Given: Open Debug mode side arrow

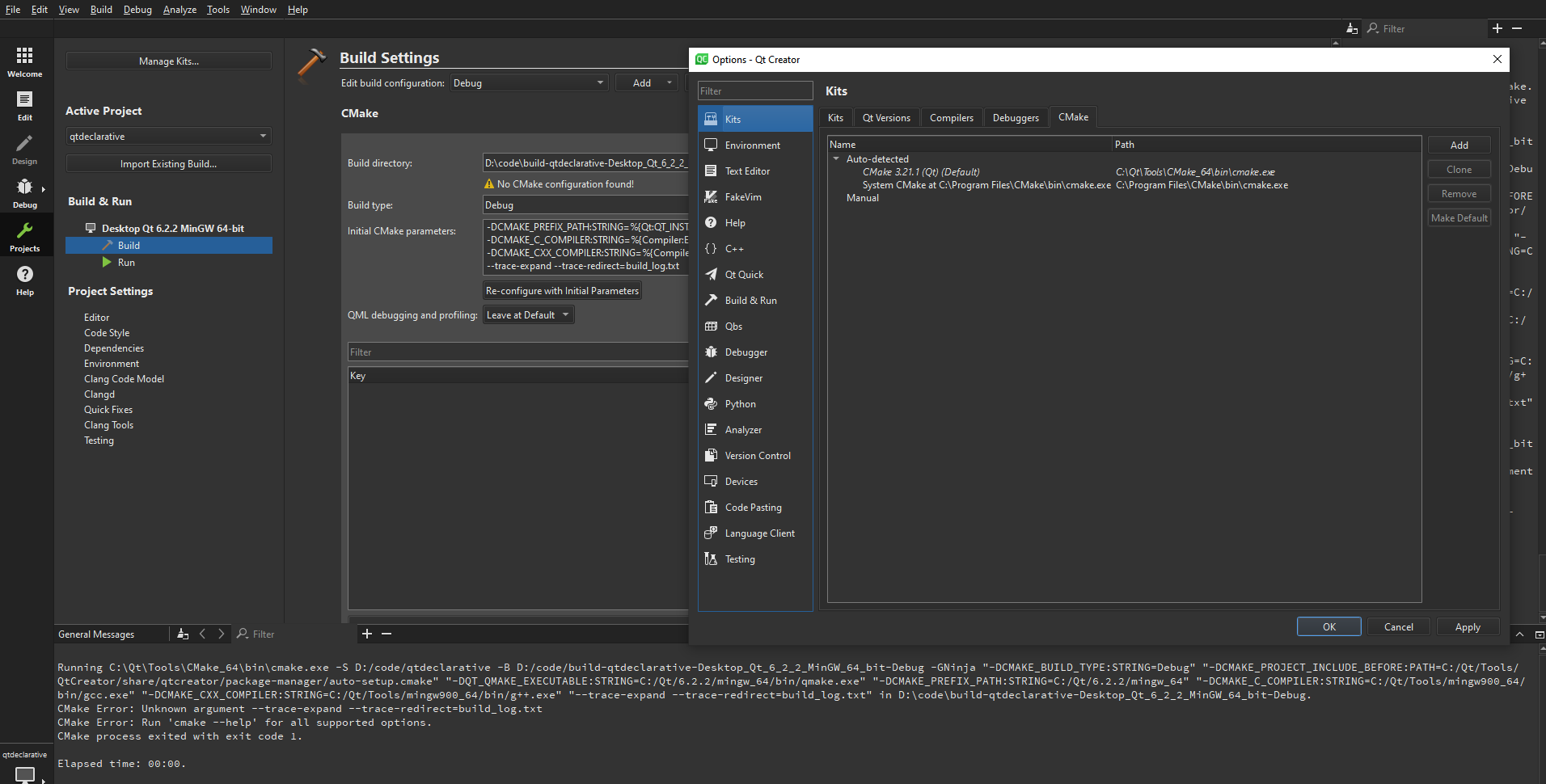Looking at the screenshot, I should (x=44, y=189).
